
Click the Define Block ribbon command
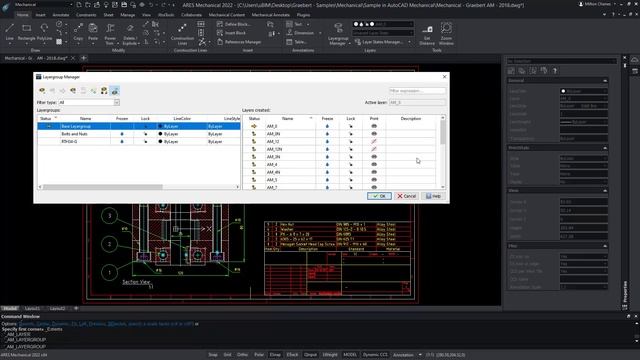(x=234, y=24)
